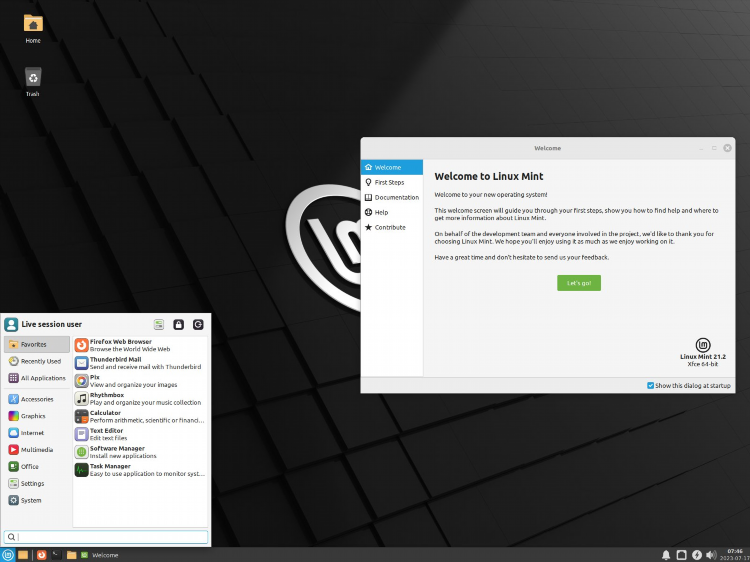The image size is (750, 562).
Task: Click the menu search input field
Action: click(x=106, y=537)
